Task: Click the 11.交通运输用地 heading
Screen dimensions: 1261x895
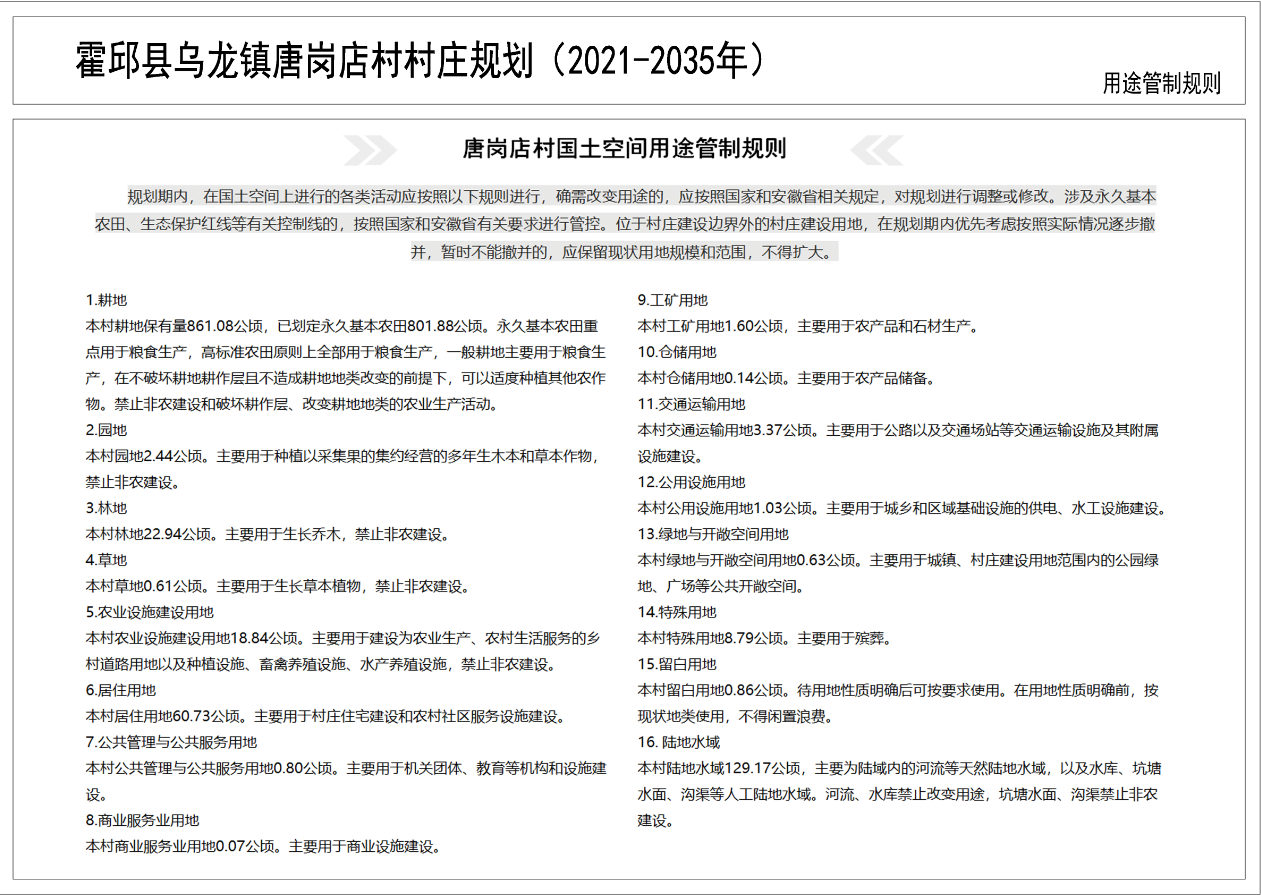Action: [691, 404]
